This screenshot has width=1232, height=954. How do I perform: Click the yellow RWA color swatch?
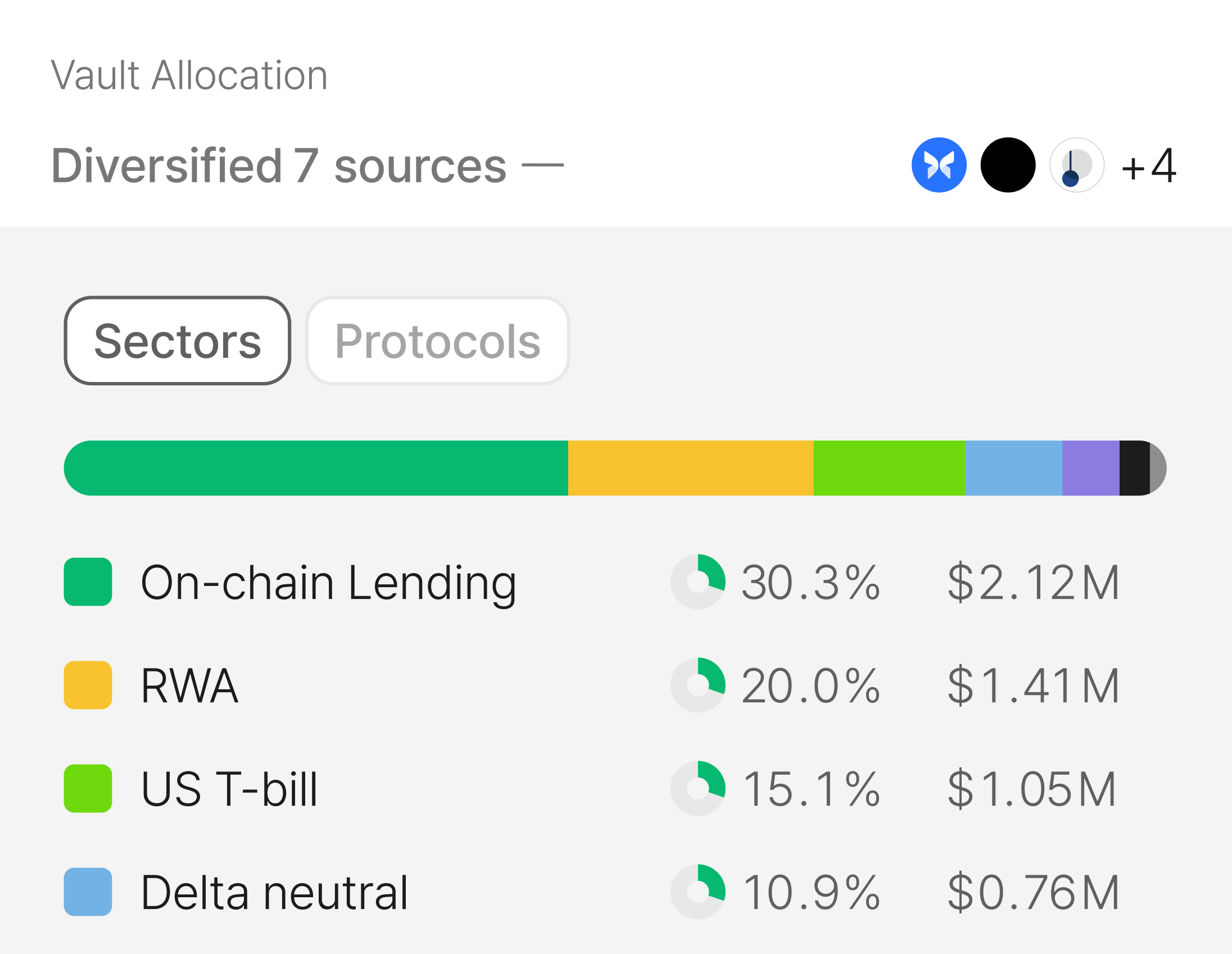point(88,685)
